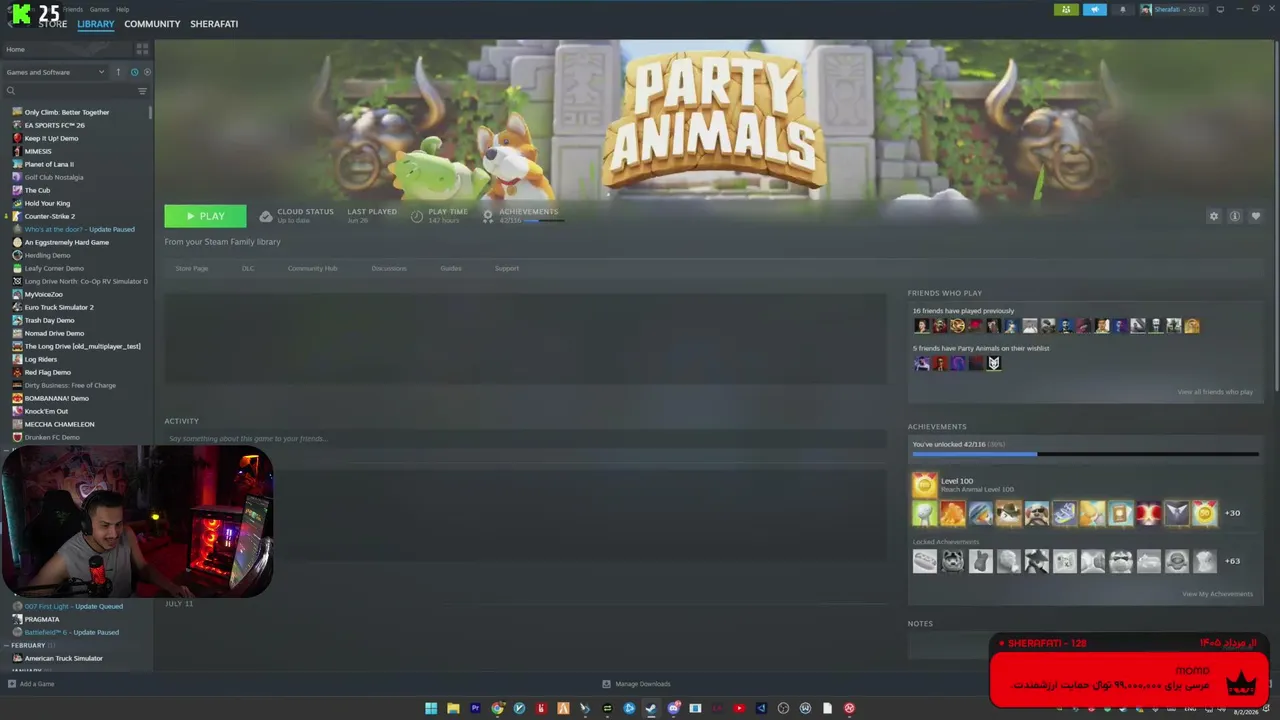Click the Steam icon on the taskbar
1280x720 pixels.
tap(651, 708)
